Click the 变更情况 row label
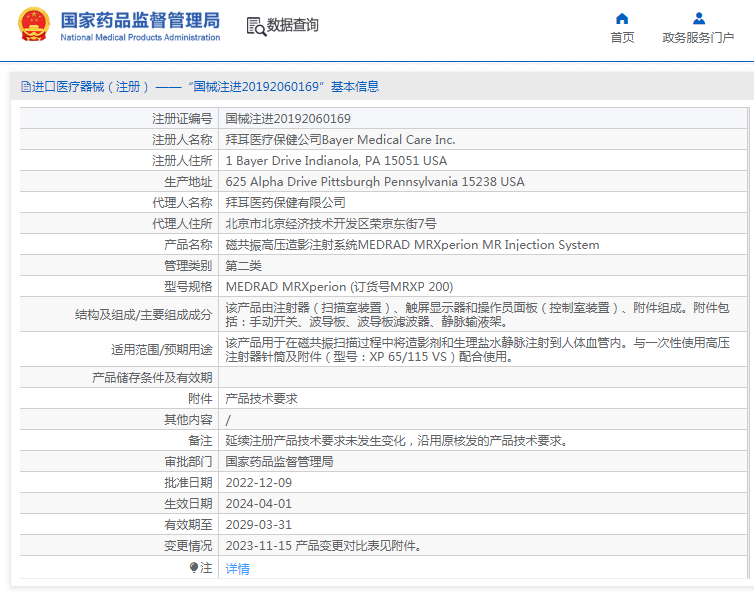The height and width of the screenshot is (595, 754). (x=188, y=545)
